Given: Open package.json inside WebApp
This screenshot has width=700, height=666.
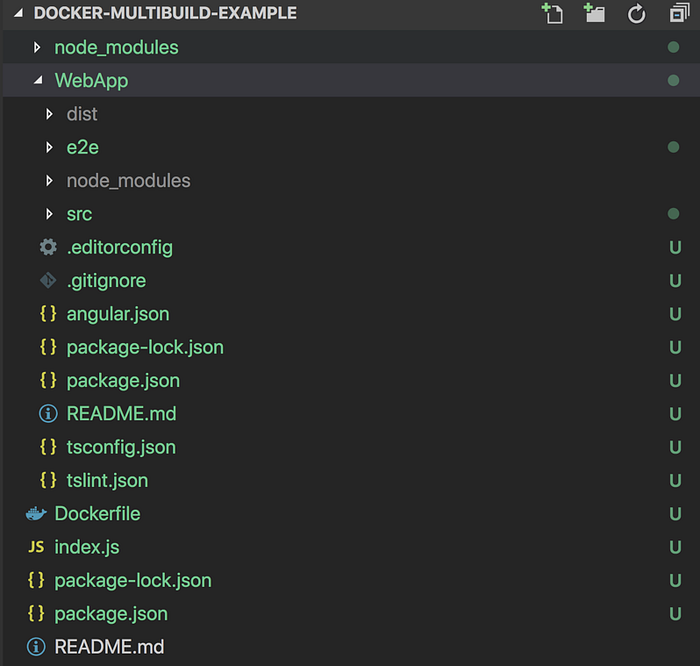Looking at the screenshot, I should click(x=123, y=381).
